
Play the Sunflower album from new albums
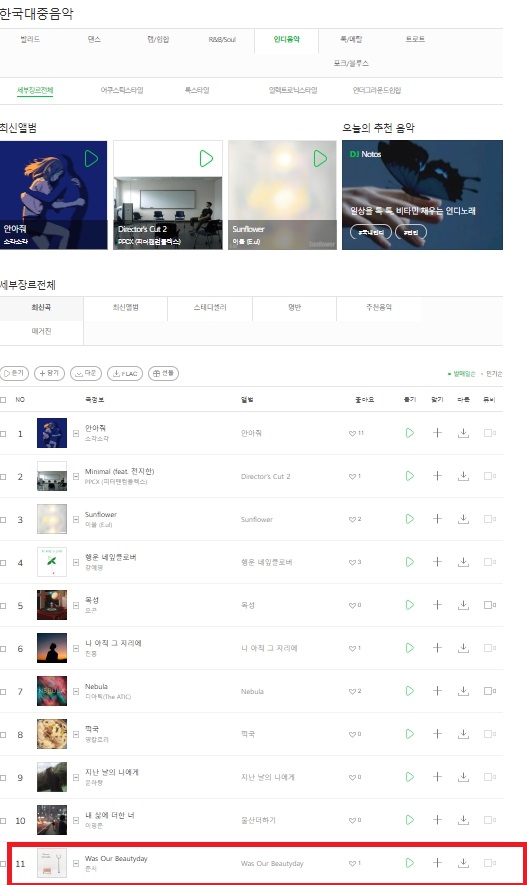[x=320, y=159]
